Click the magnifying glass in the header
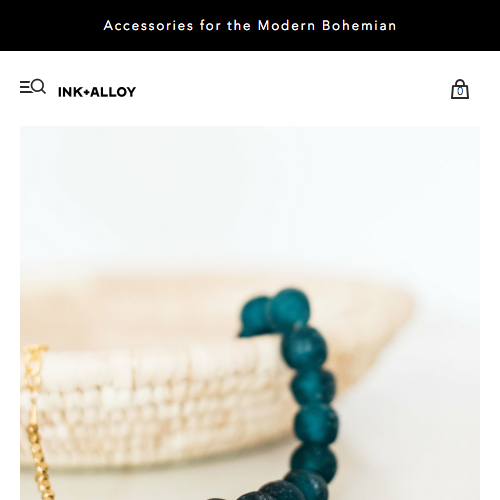The image size is (500, 500). [x=39, y=86]
